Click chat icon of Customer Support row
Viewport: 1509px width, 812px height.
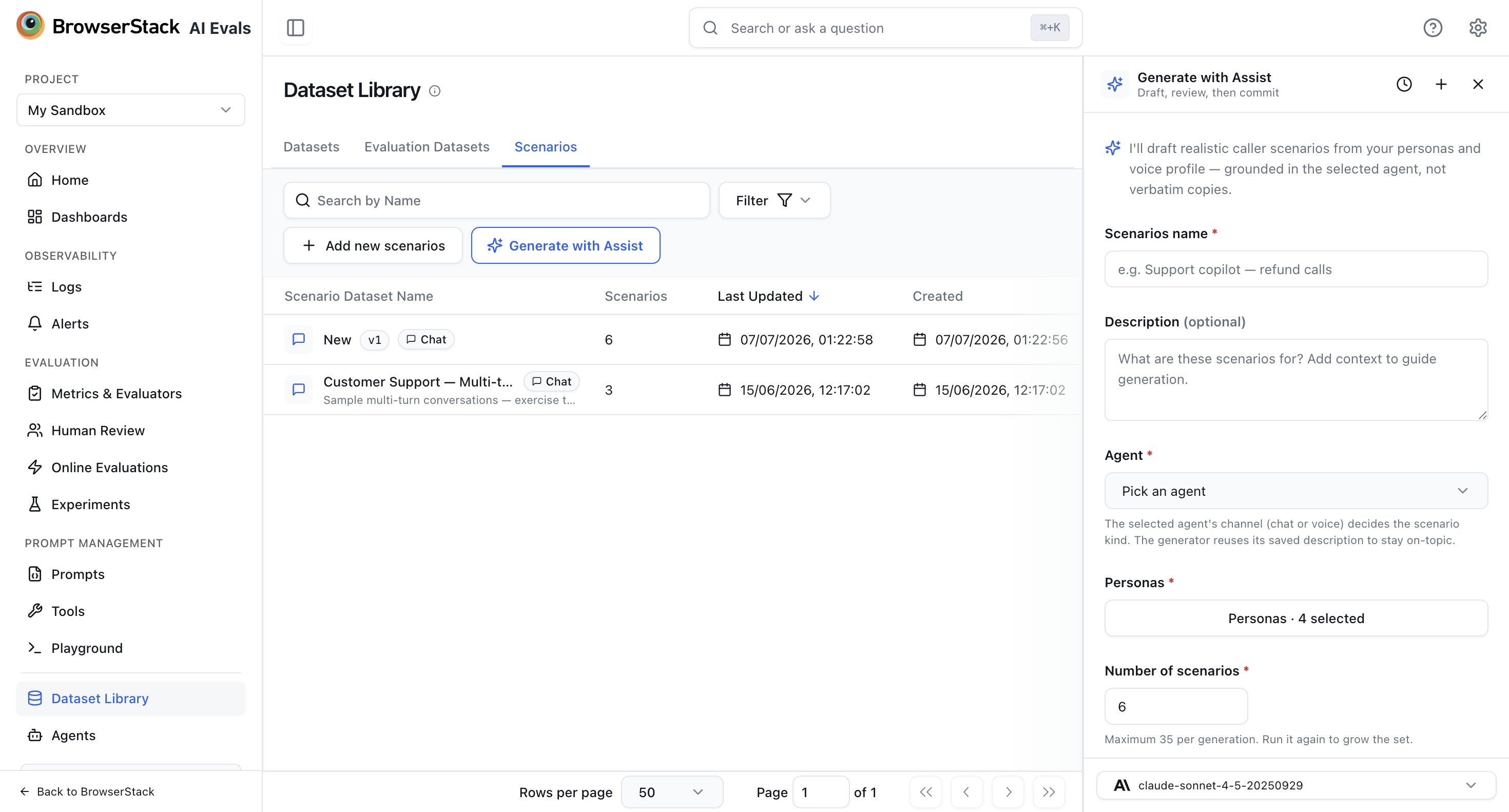[x=299, y=390]
